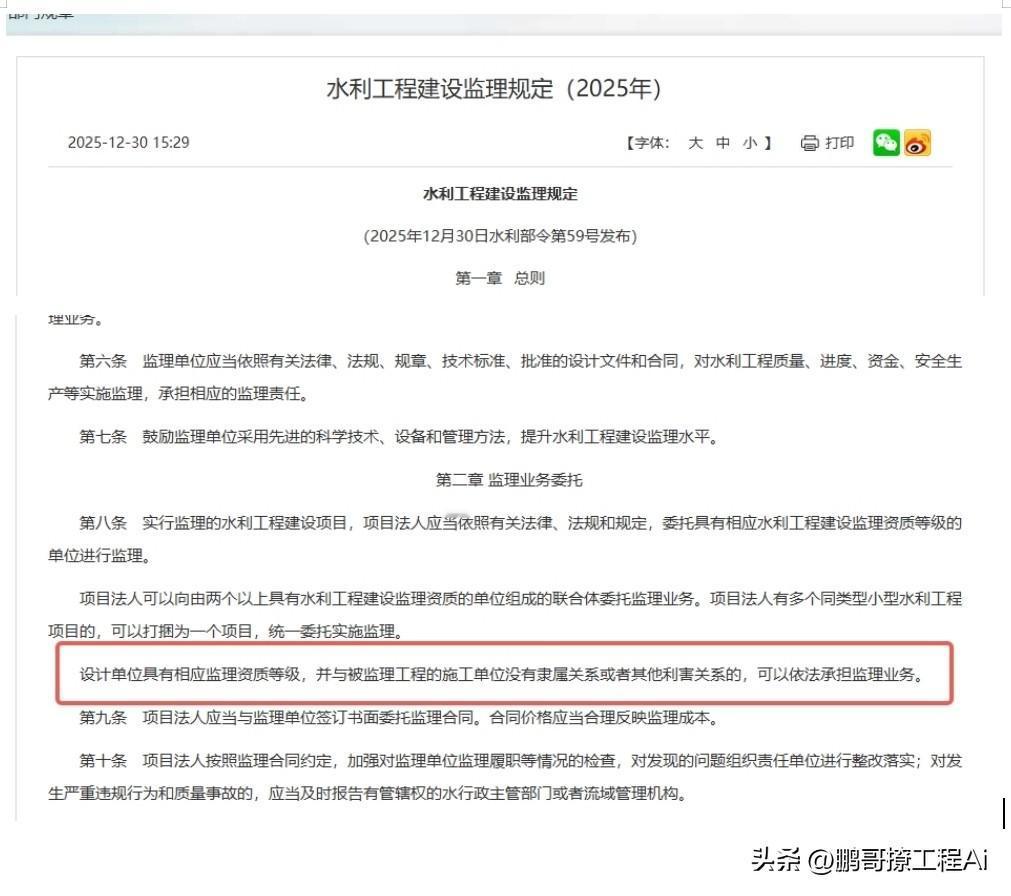Click the title 水利工程建设监理规定（2025年）
Screen dimensions: 1011x896
(x=504, y=89)
